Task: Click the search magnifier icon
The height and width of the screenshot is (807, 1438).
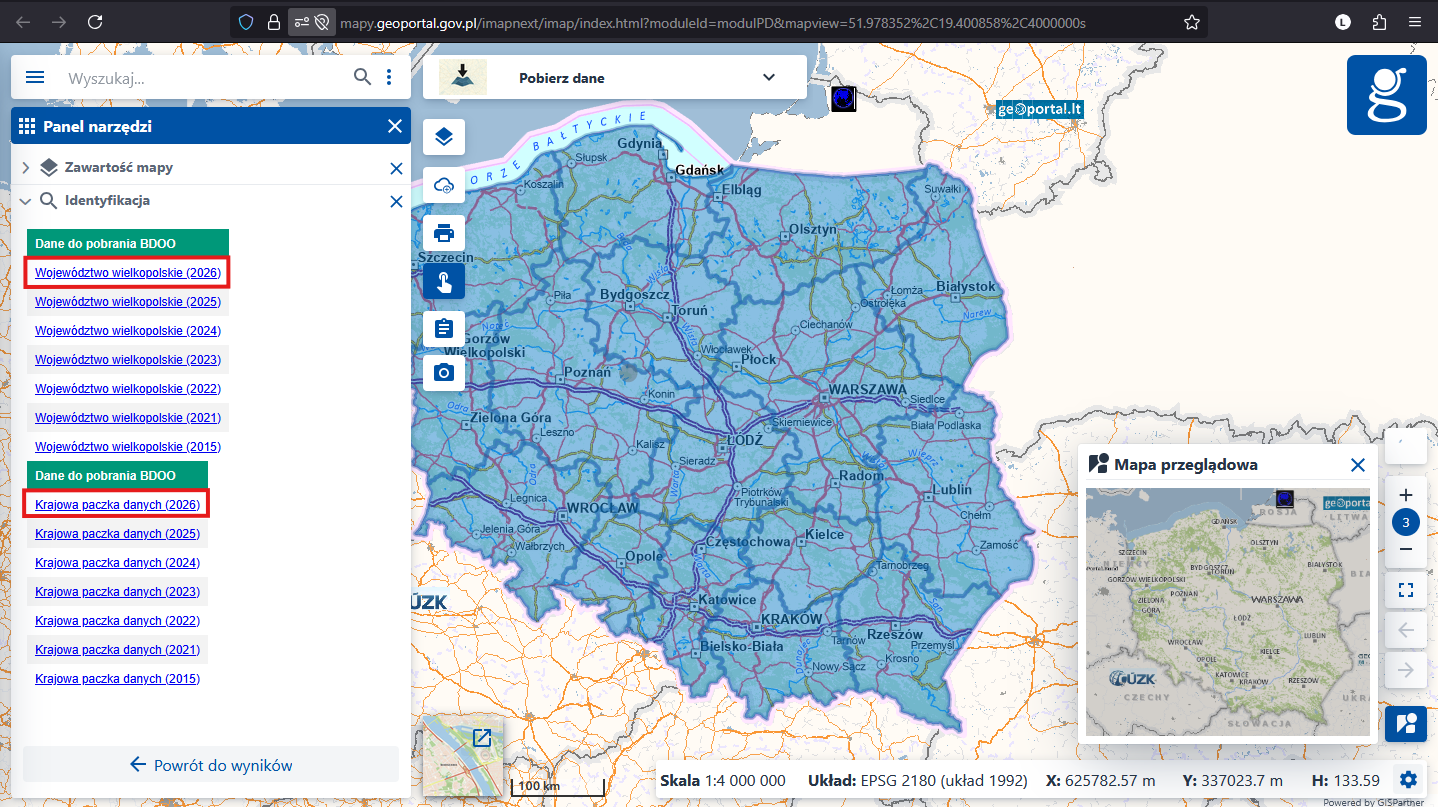Action: [362, 76]
